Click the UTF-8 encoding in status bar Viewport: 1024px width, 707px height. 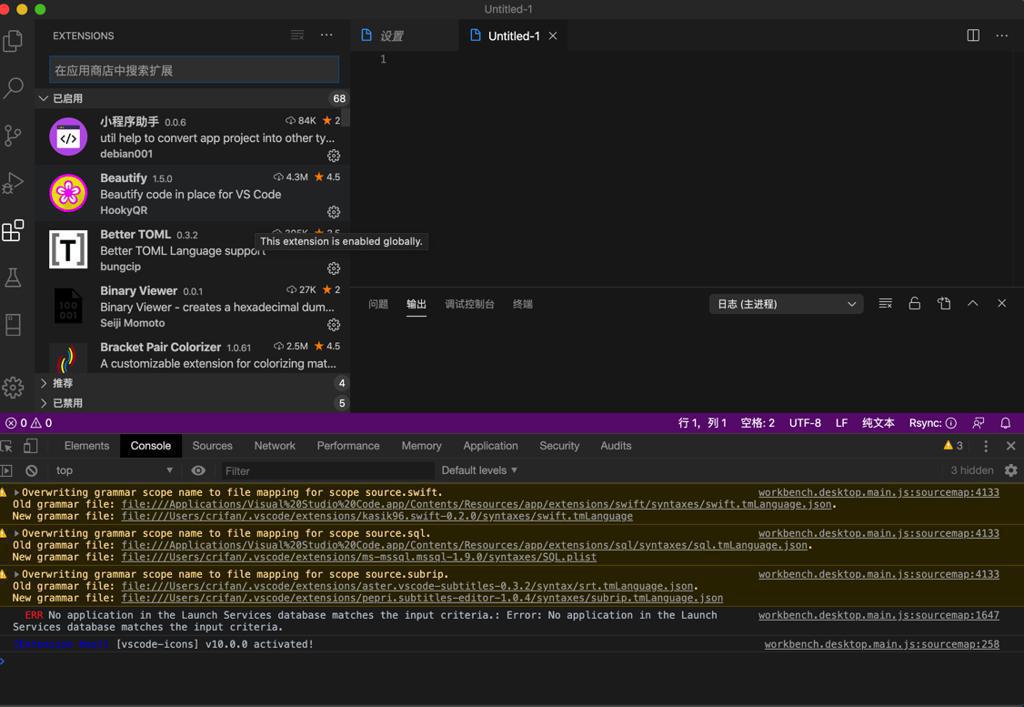point(804,423)
